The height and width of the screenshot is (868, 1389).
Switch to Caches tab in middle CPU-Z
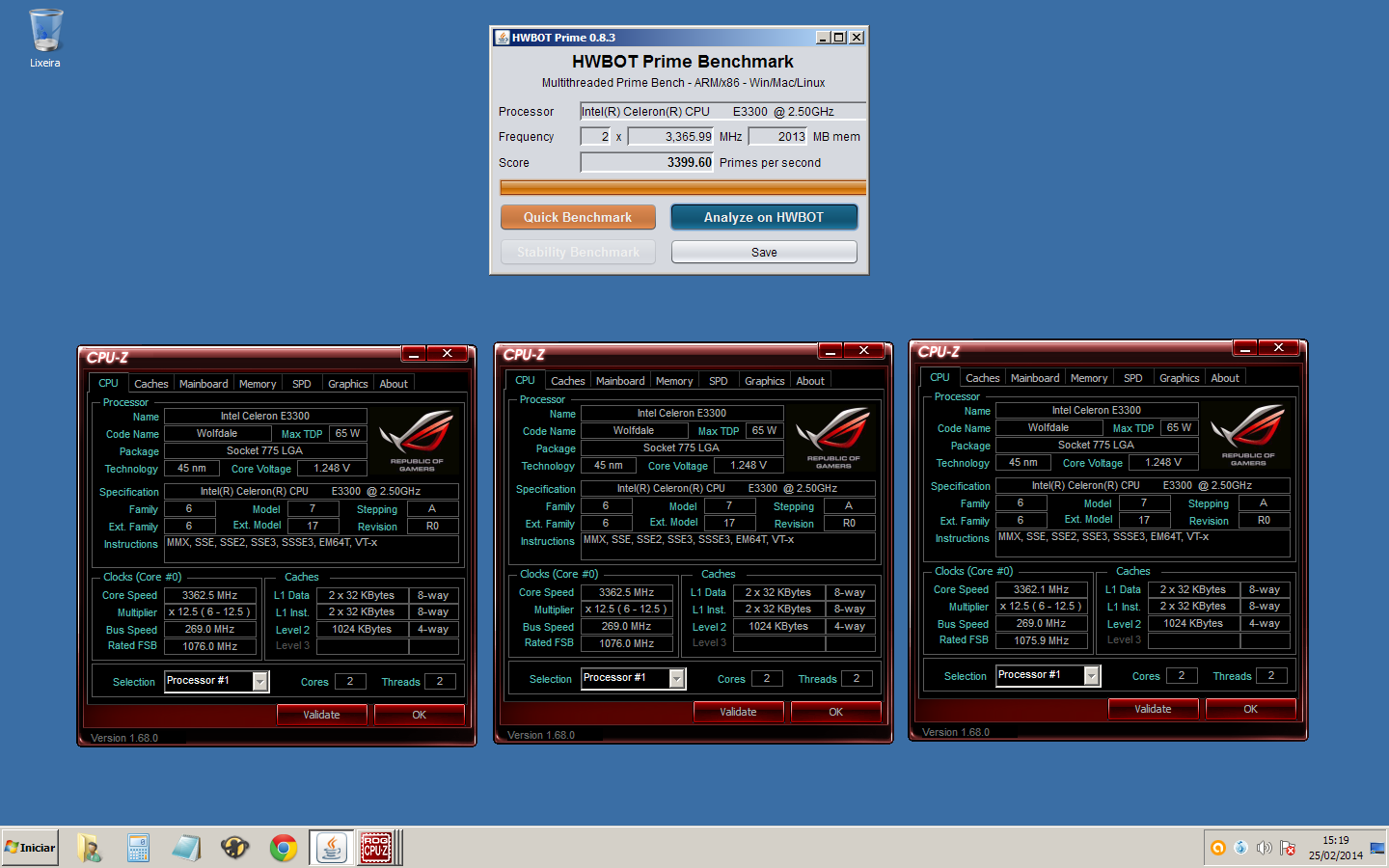click(x=568, y=381)
